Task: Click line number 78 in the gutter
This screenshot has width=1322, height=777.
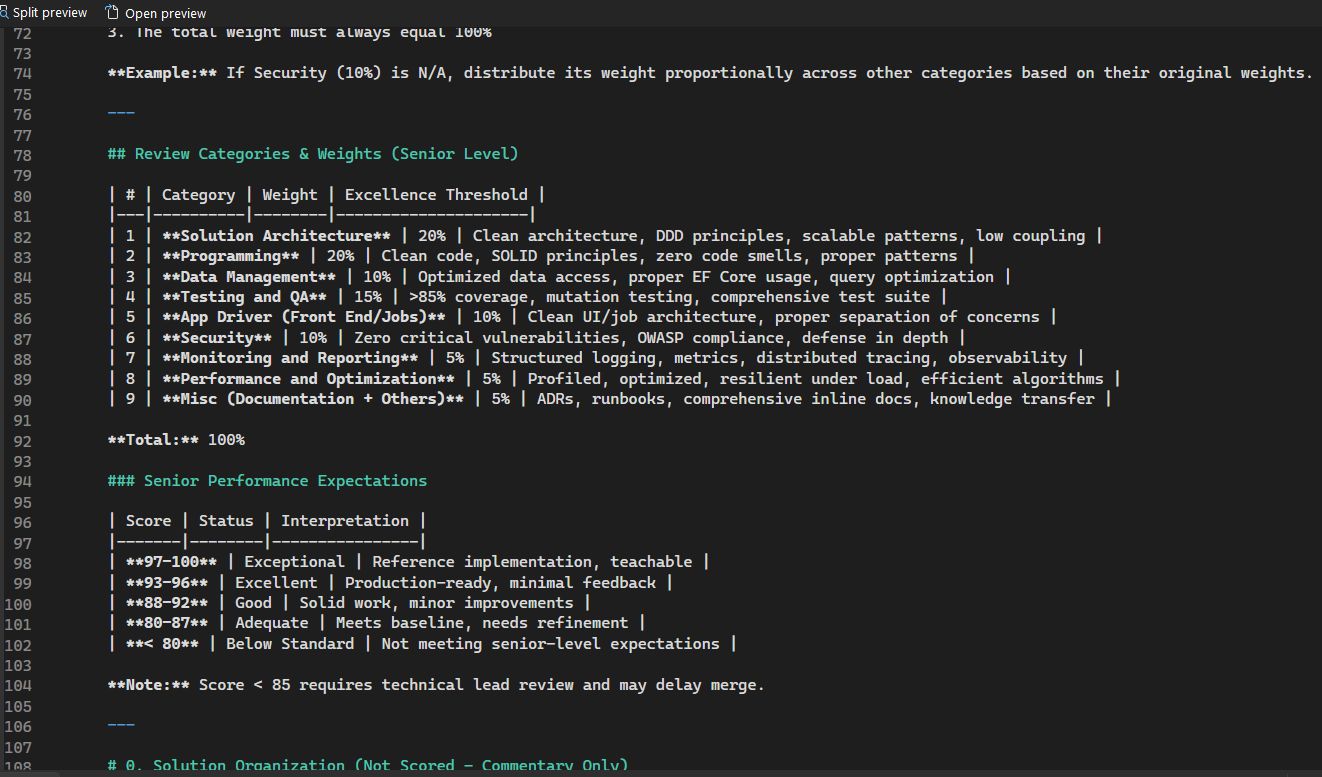Action: point(22,155)
